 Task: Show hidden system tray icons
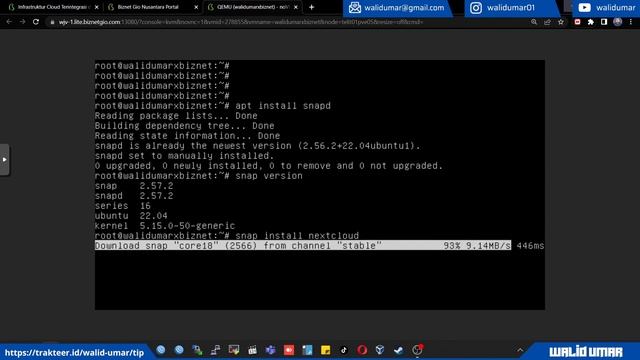(x=520, y=350)
